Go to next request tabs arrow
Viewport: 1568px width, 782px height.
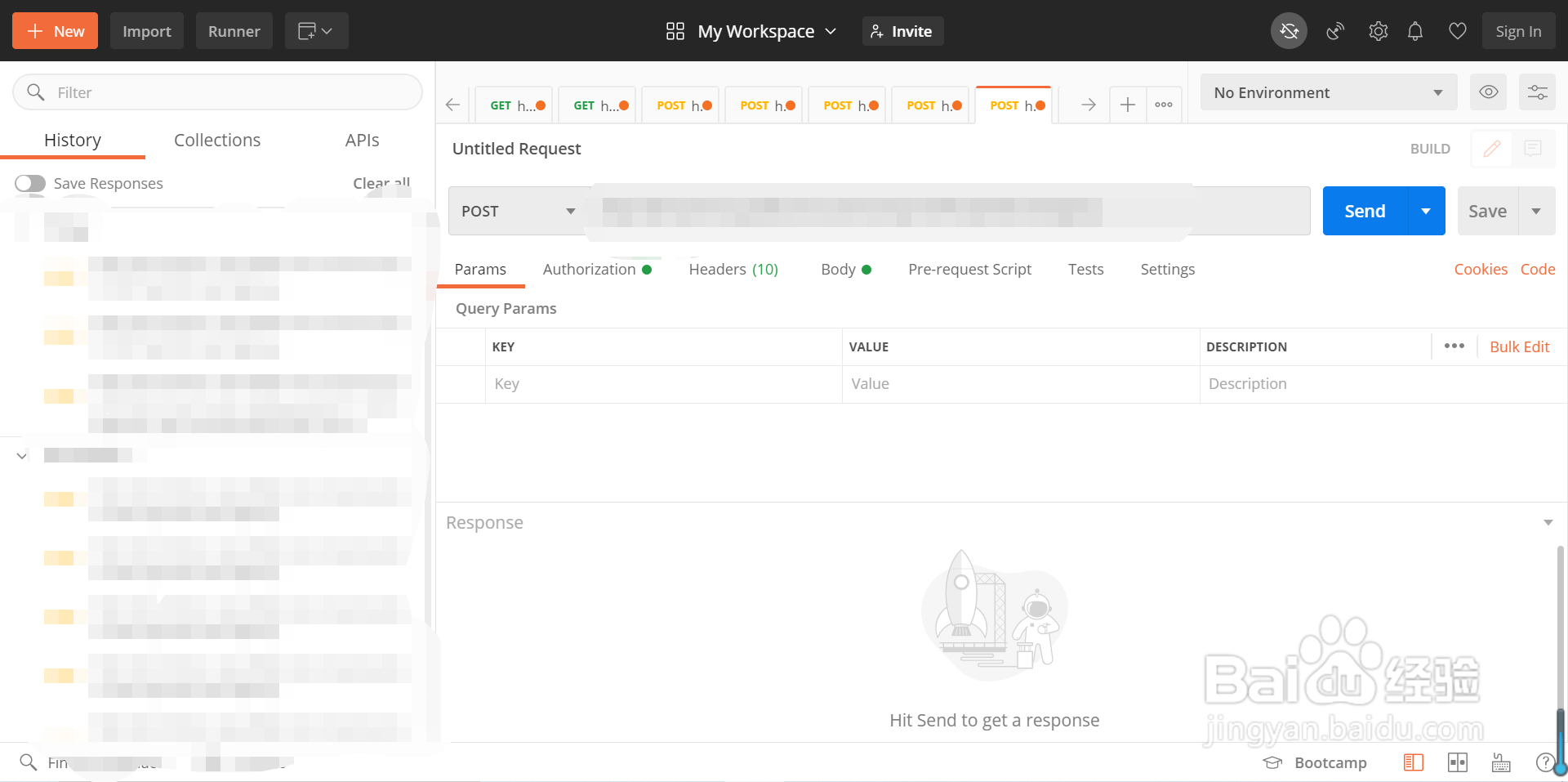1088,105
